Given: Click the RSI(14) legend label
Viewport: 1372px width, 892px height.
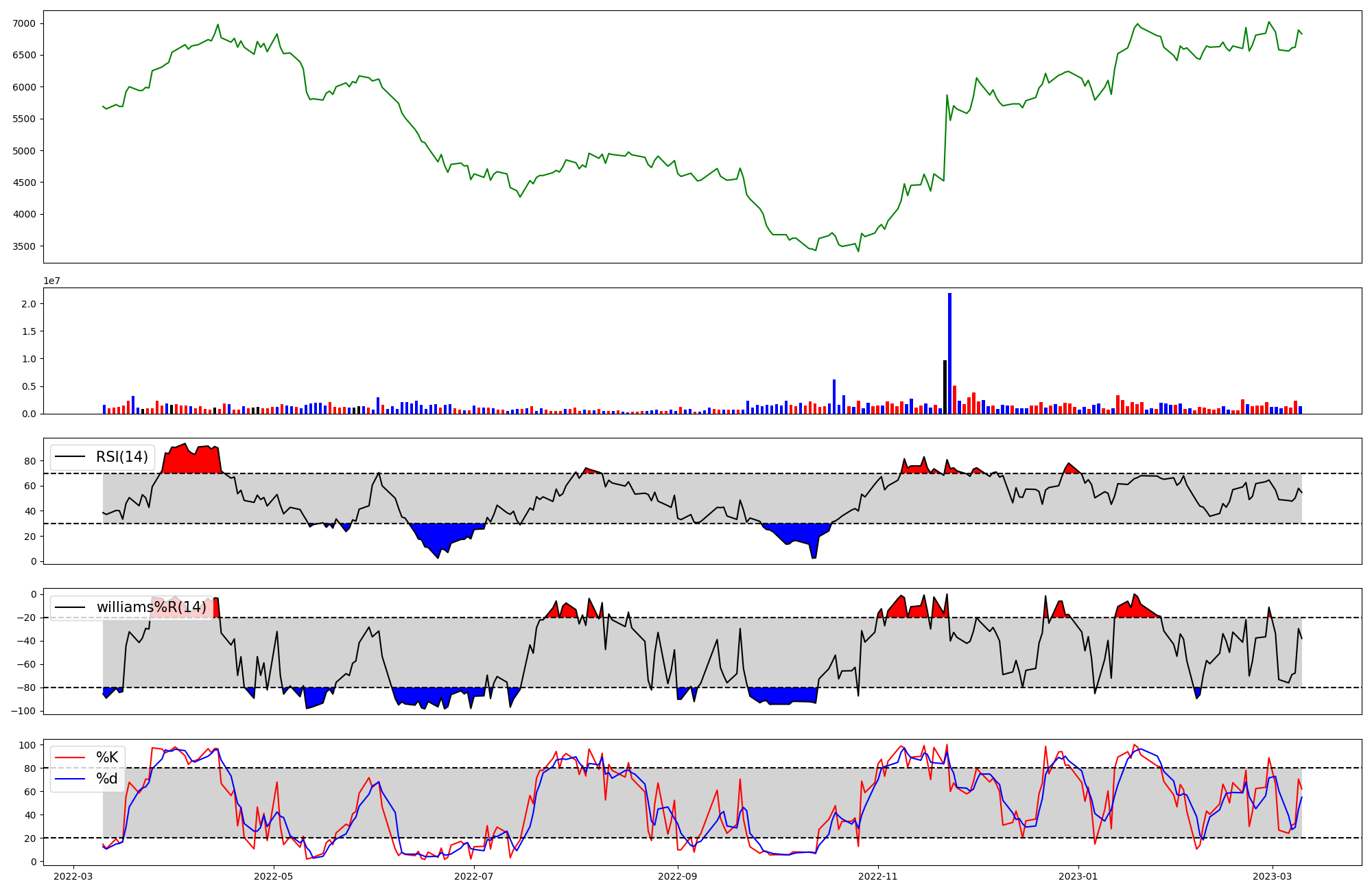Looking at the screenshot, I should click(121, 457).
